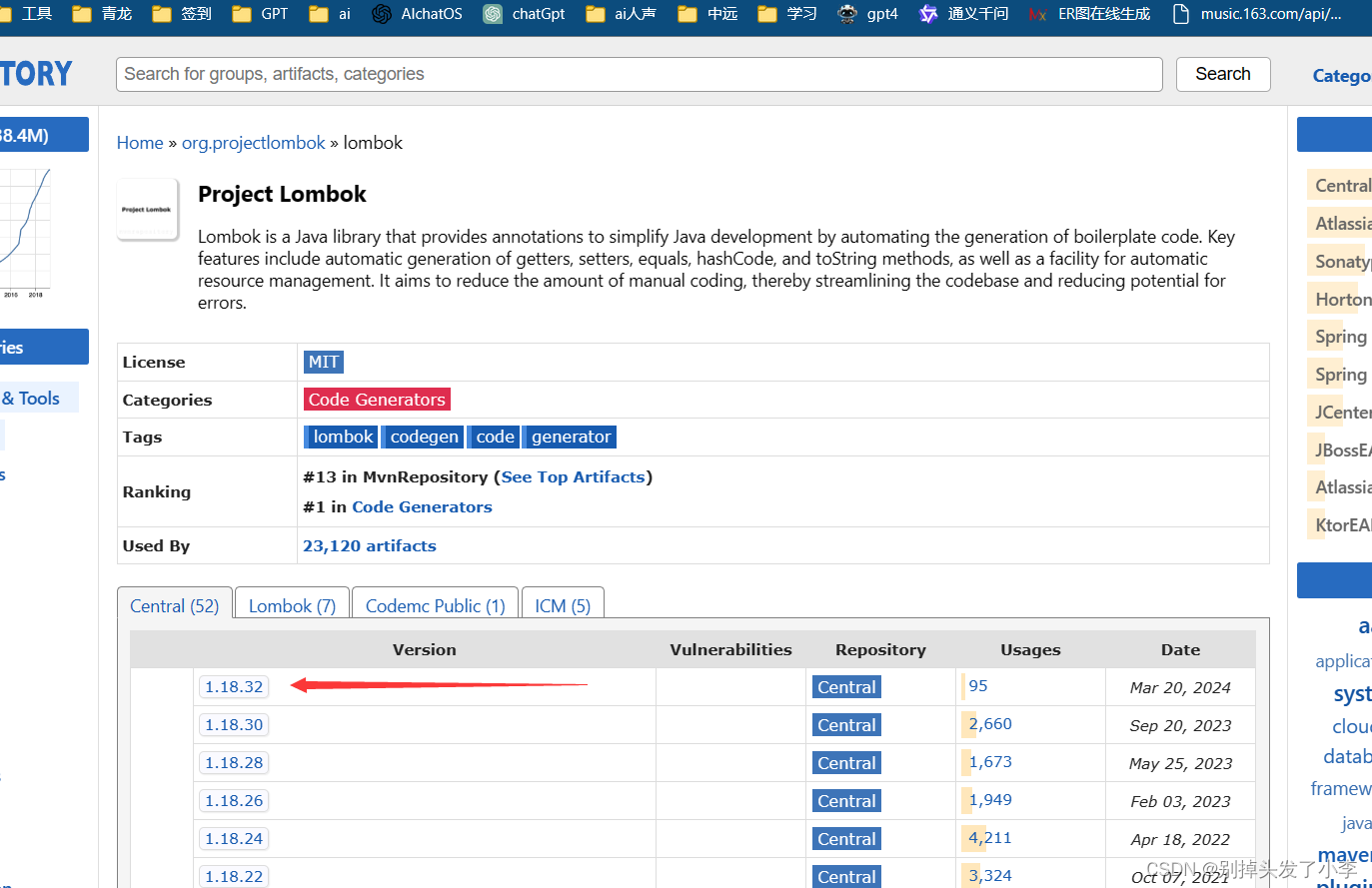
Task: Select the code tag
Action: click(x=494, y=437)
